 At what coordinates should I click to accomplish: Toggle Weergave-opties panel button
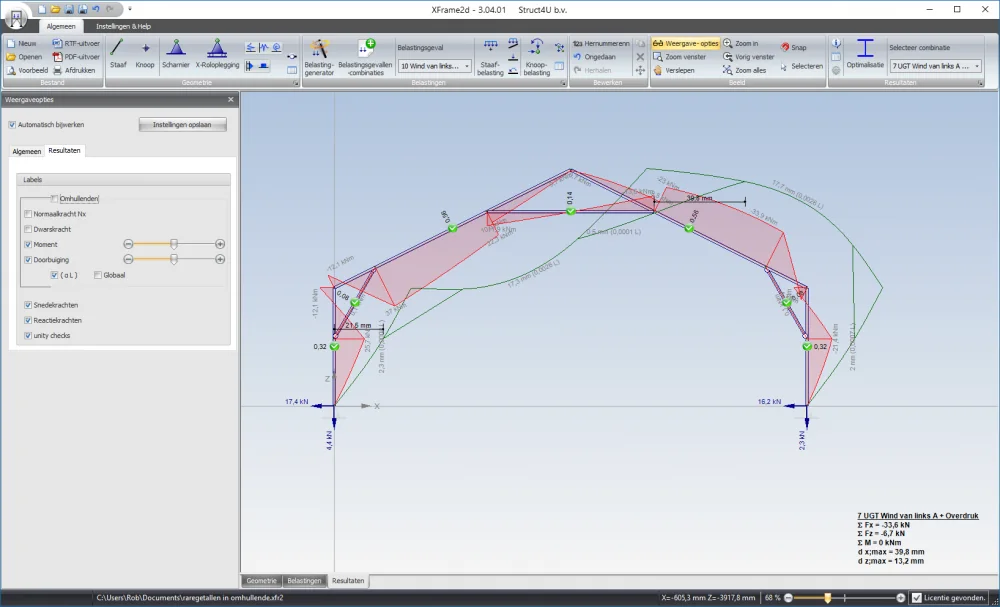[686, 43]
